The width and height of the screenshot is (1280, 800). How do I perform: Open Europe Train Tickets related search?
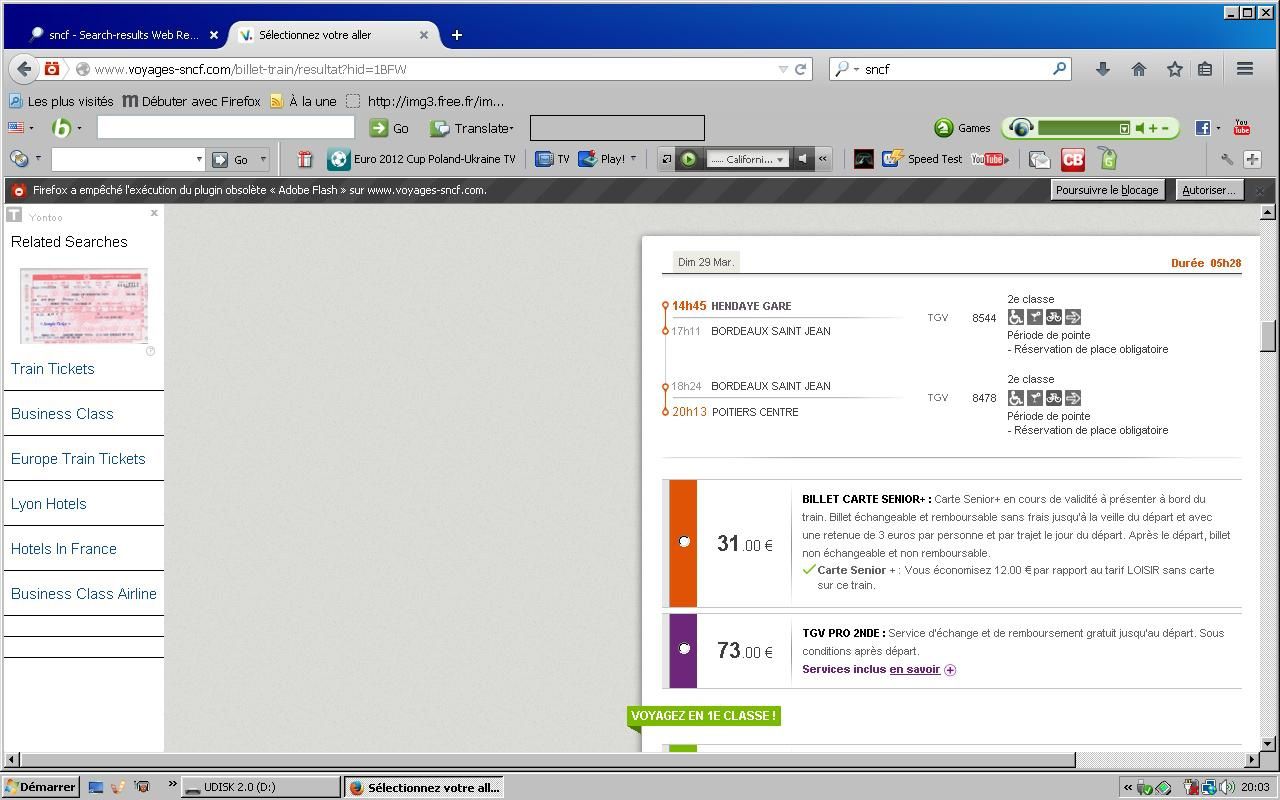pyautogui.click(x=78, y=459)
